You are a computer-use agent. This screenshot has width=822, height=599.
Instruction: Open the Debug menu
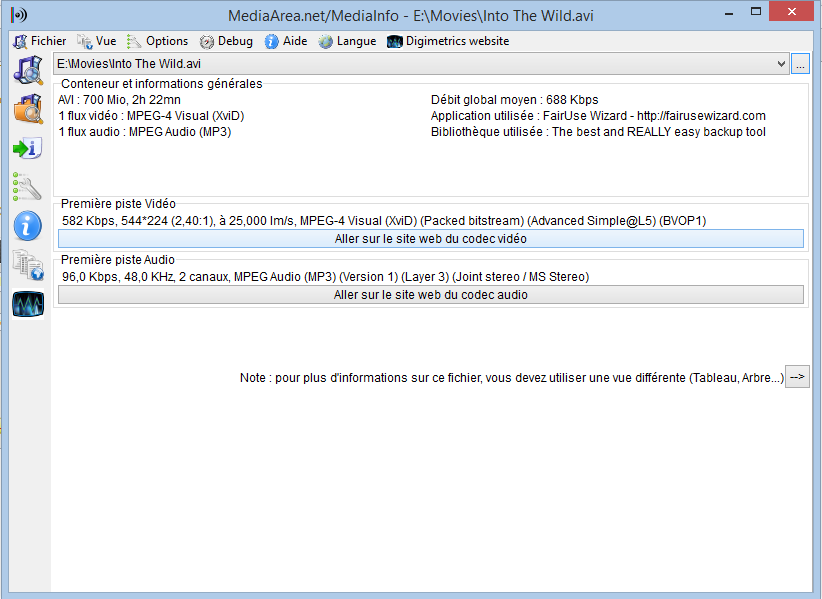pos(226,41)
